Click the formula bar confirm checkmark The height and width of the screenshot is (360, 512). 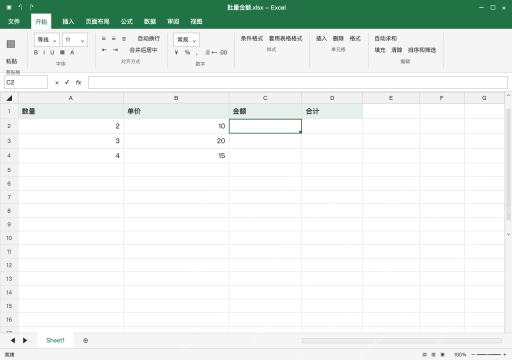[67, 82]
